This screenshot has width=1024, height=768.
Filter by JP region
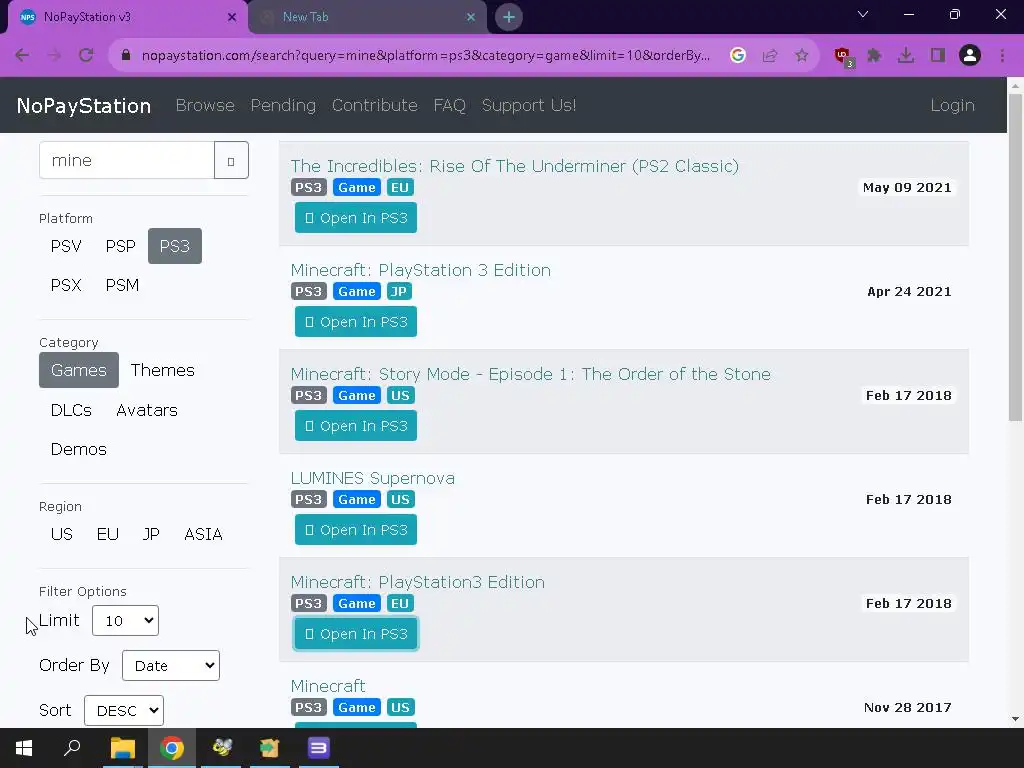(x=151, y=534)
